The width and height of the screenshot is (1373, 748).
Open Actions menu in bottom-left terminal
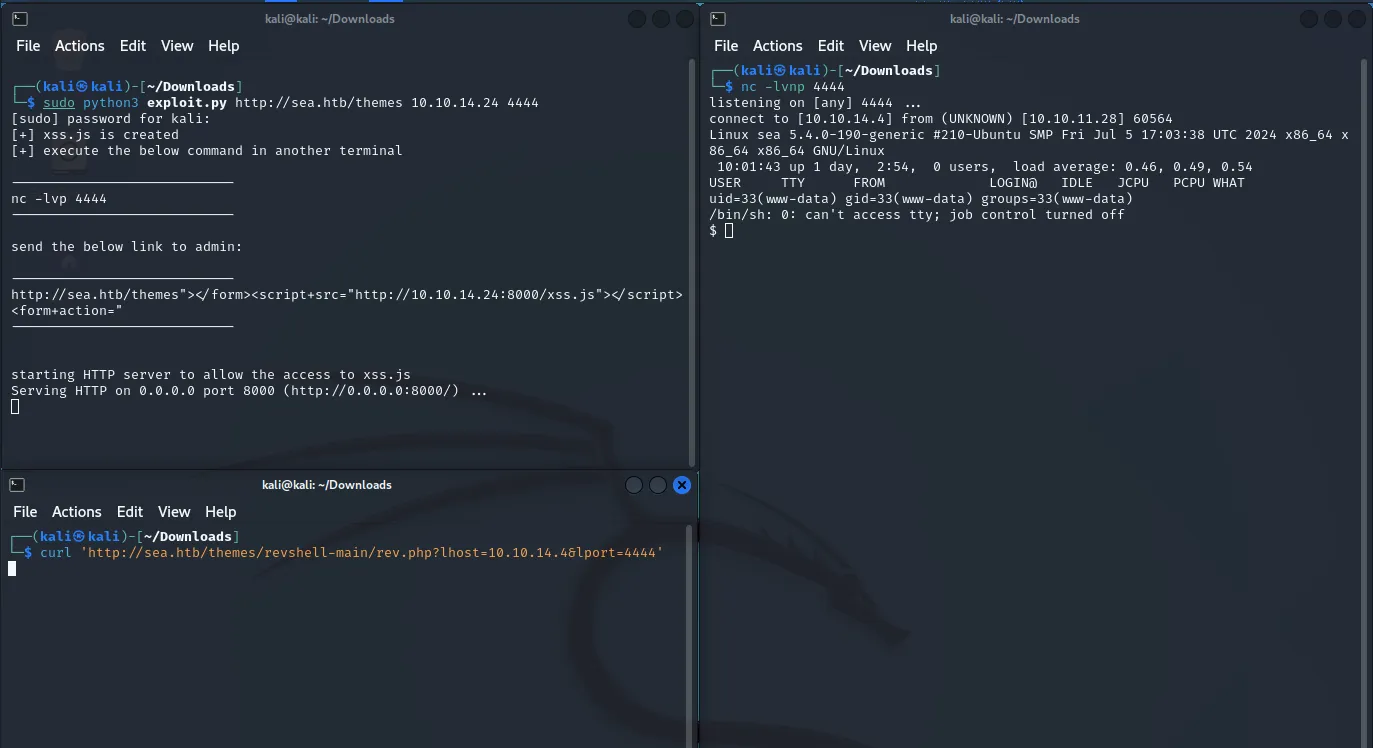[x=76, y=512]
